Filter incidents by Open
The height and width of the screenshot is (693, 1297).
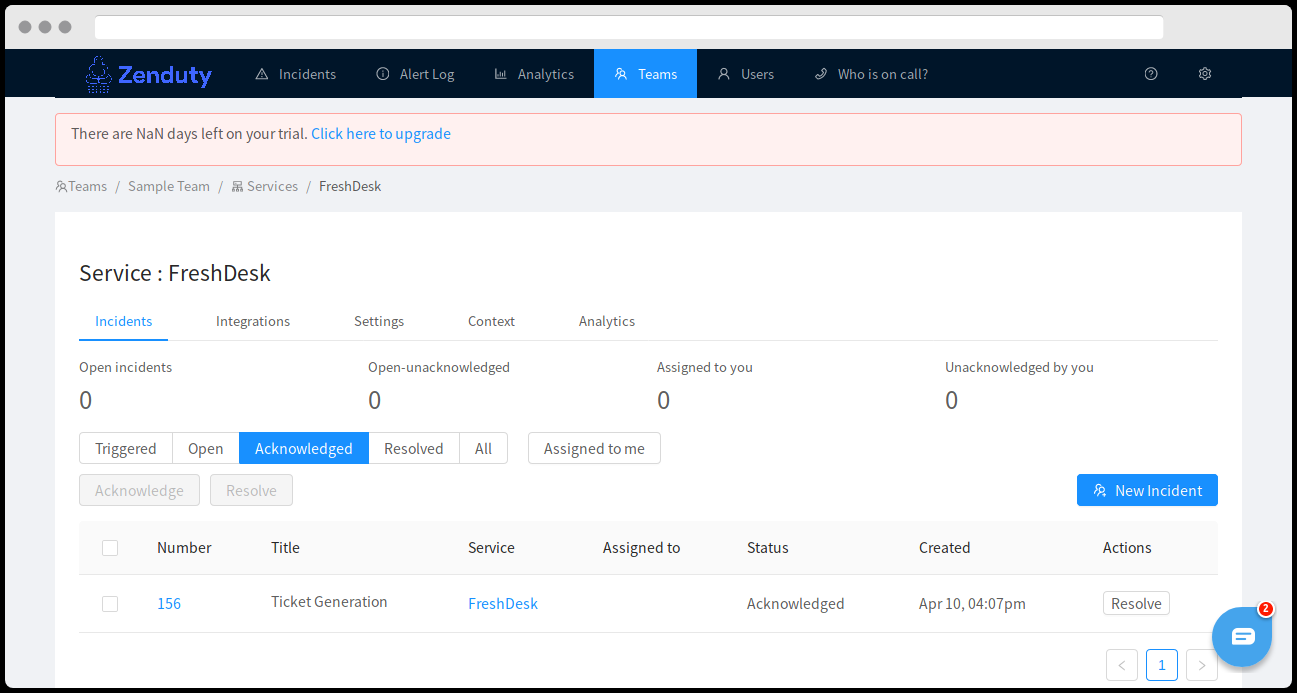pyautogui.click(x=206, y=448)
